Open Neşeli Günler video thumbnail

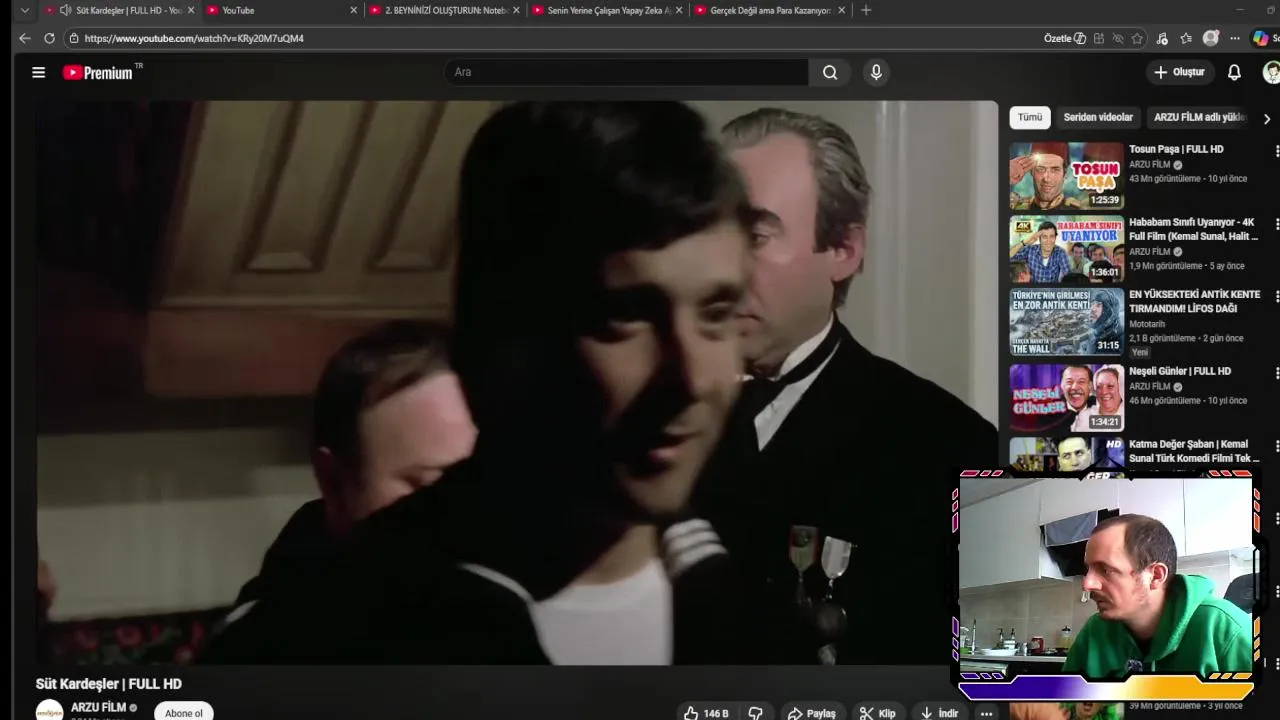[1066, 397]
